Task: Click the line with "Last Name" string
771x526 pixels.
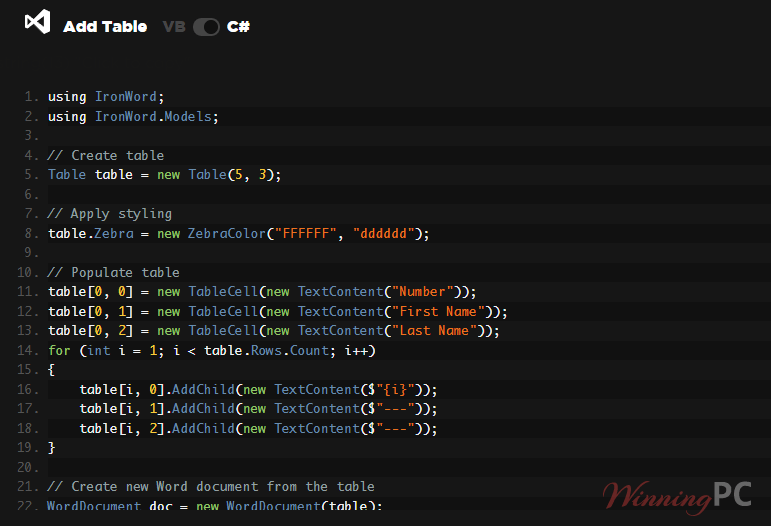Action: [x=274, y=331]
